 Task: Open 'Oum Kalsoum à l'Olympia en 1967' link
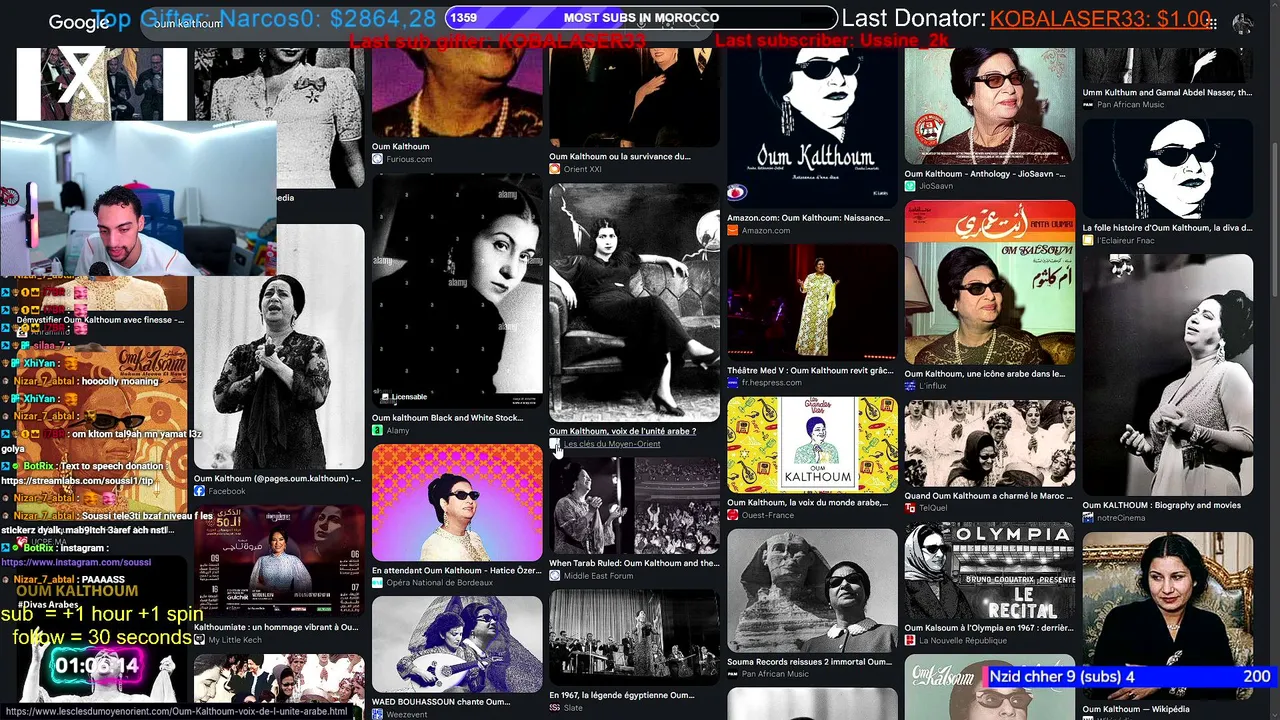coord(989,628)
